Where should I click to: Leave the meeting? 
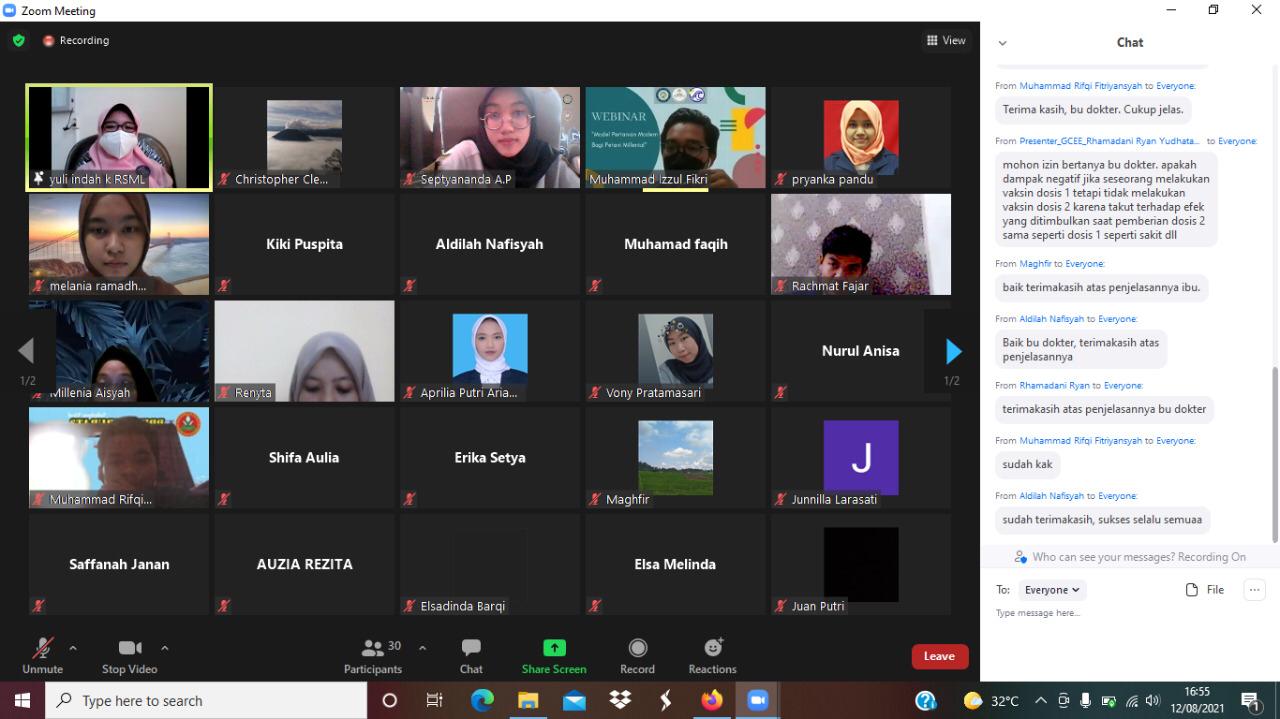(939, 656)
